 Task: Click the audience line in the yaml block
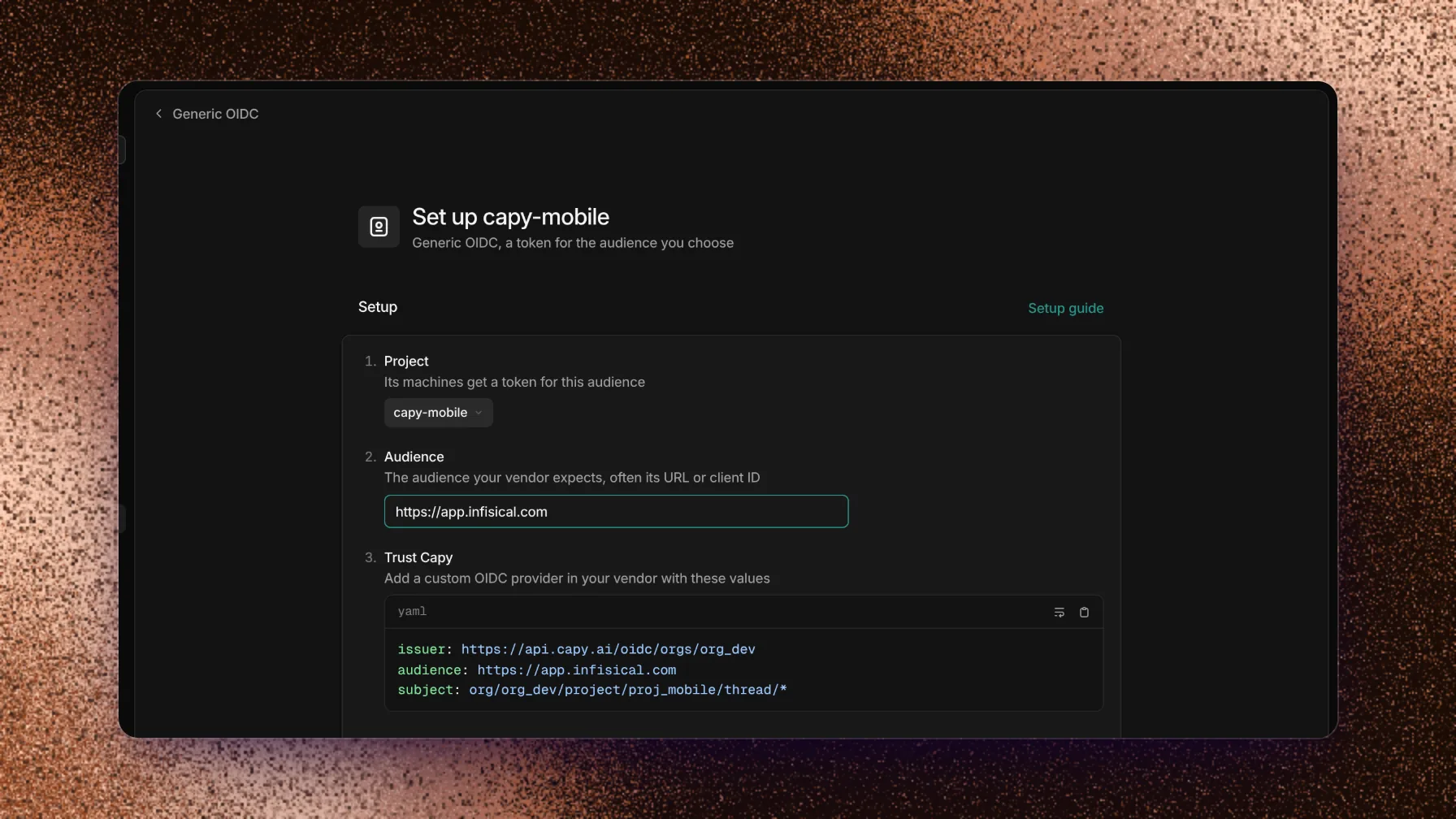pos(536,669)
